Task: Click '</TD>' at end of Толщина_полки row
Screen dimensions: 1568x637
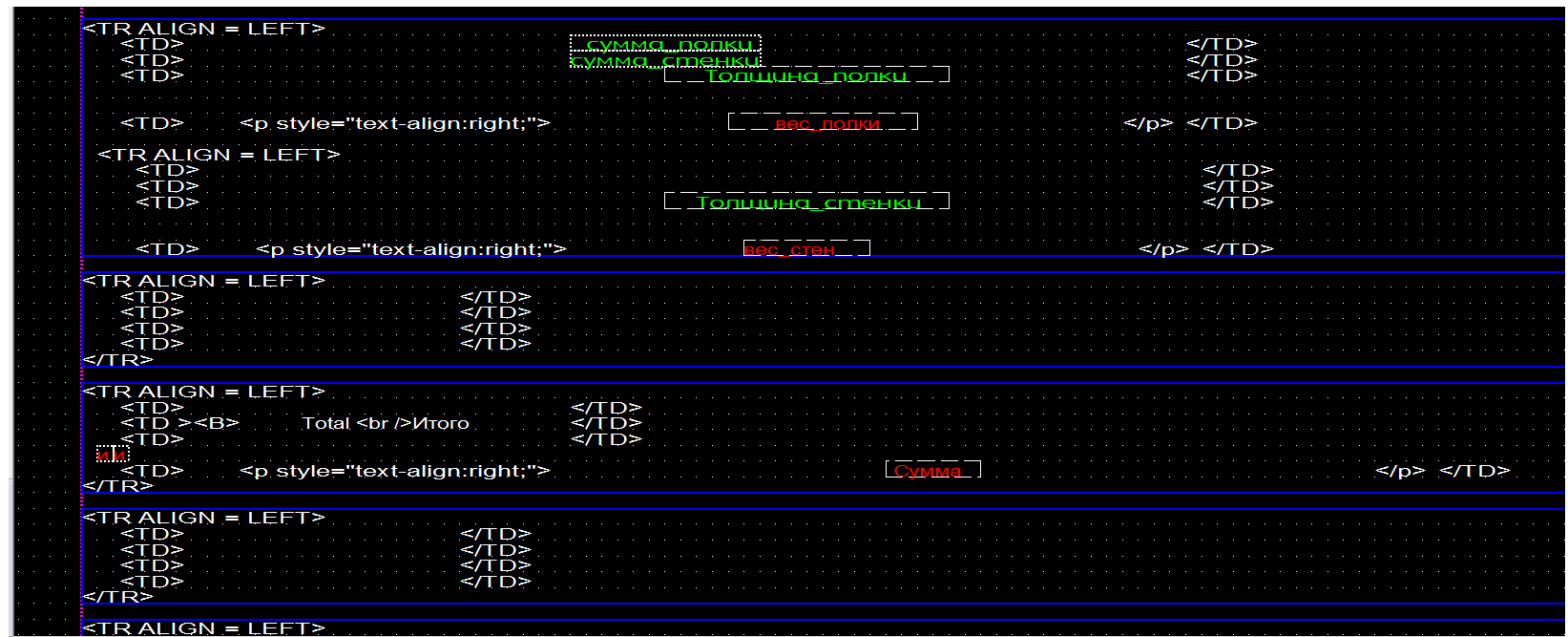Action: point(1222,75)
